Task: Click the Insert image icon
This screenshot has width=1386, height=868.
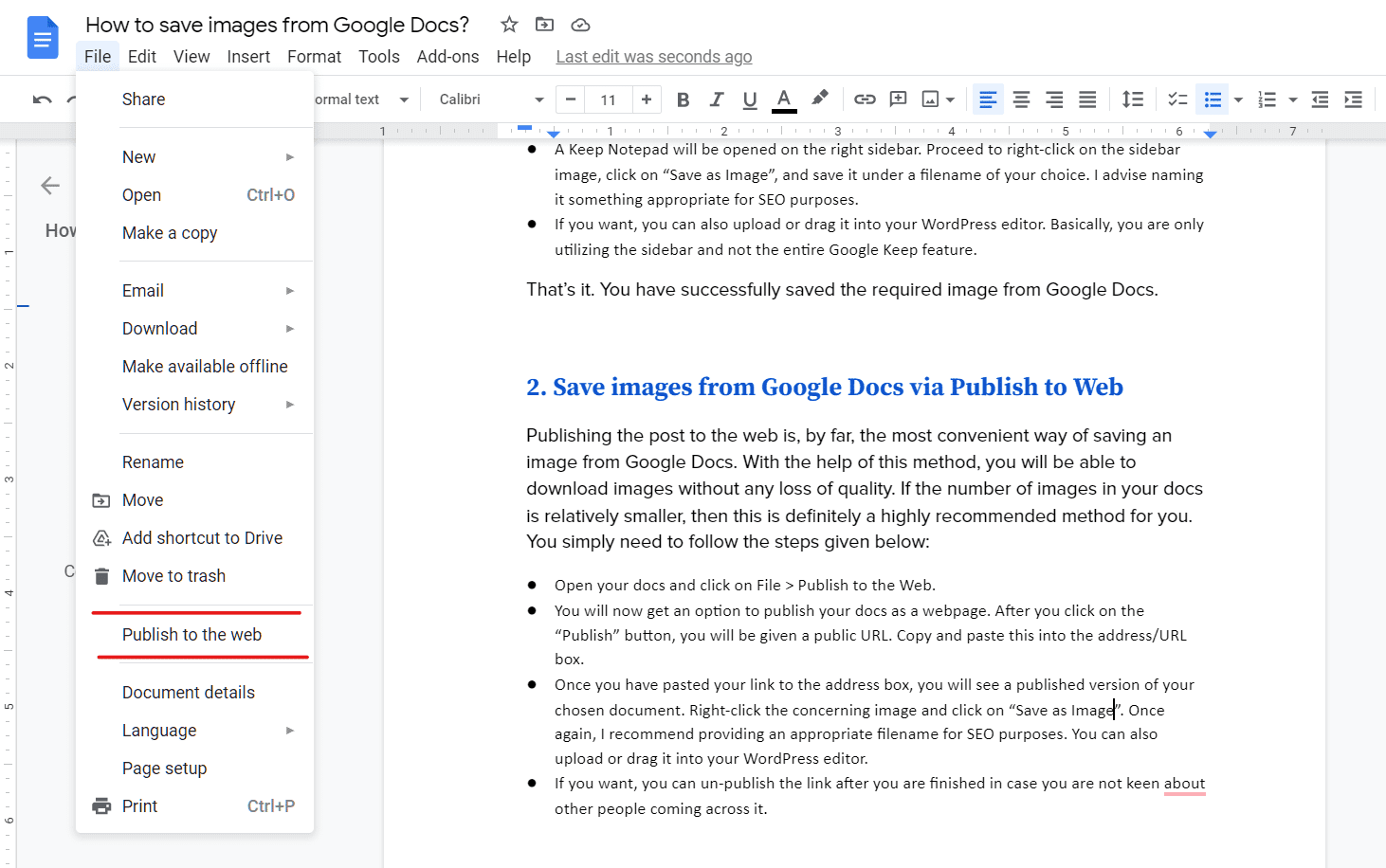Action: (932, 99)
